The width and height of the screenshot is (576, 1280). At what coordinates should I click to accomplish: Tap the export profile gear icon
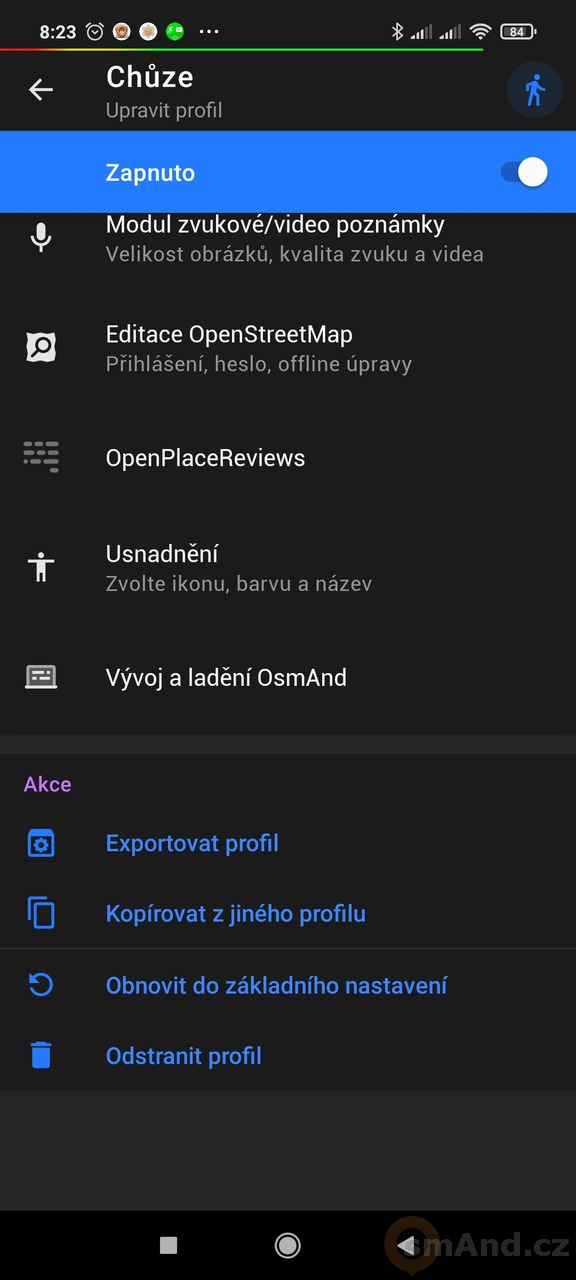click(41, 843)
